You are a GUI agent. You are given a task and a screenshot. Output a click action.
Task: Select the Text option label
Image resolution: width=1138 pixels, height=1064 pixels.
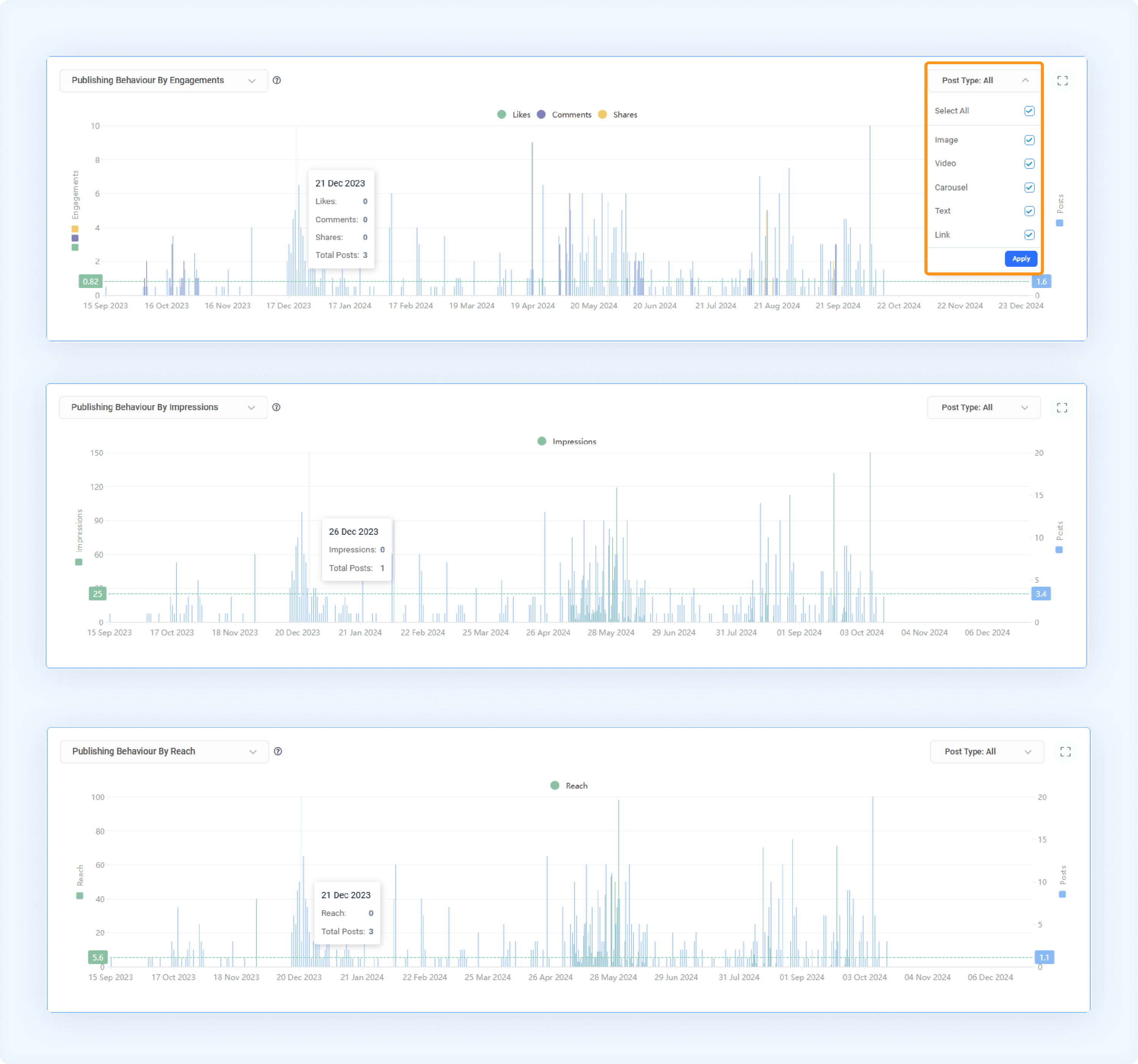(942, 211)
